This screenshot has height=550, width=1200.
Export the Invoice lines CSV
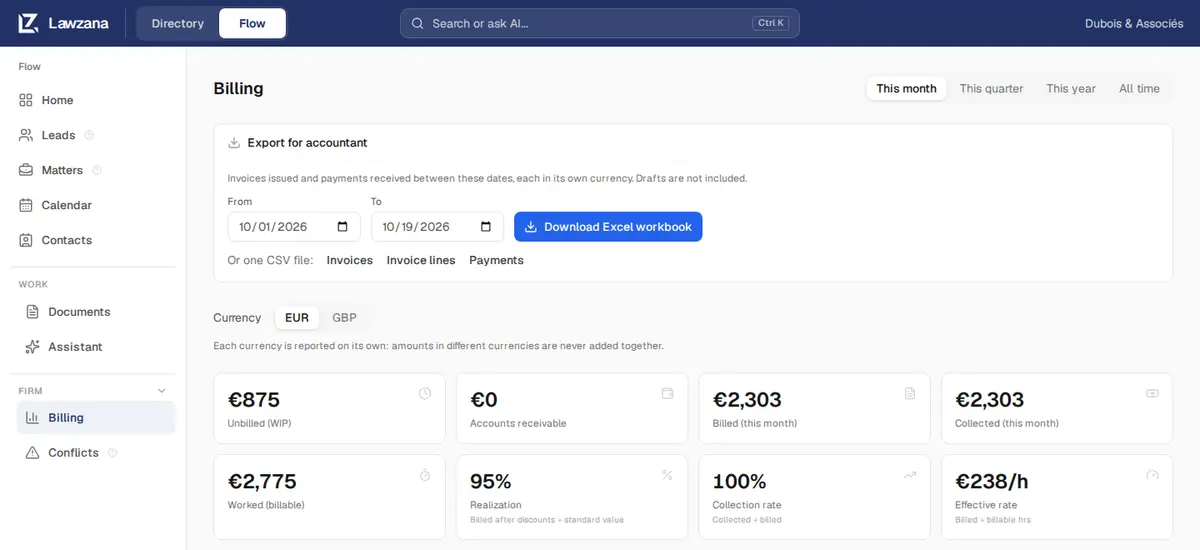pyautogui.click(x=421, y=260)
